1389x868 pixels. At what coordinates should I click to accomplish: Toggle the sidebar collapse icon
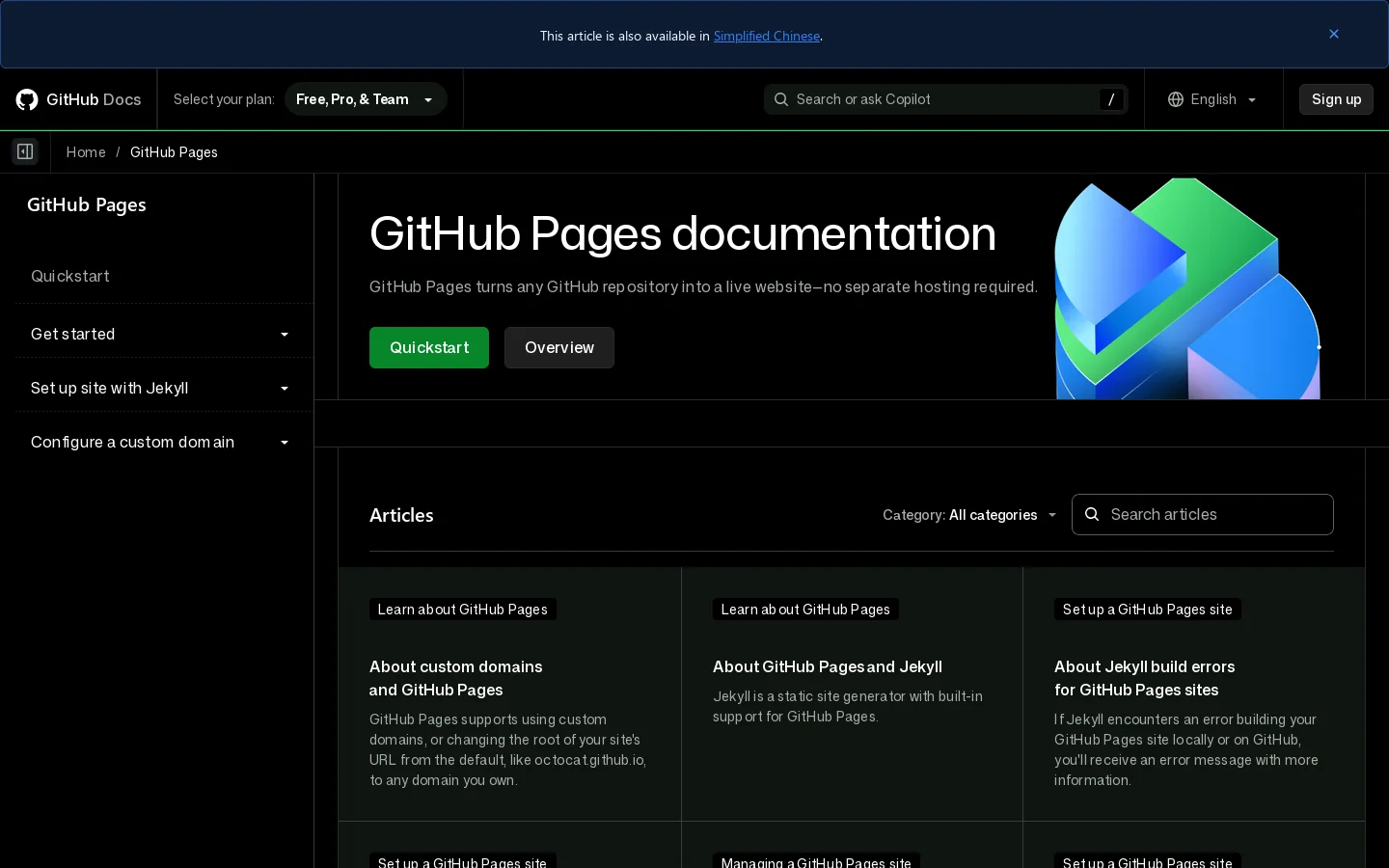coord(25,151)
